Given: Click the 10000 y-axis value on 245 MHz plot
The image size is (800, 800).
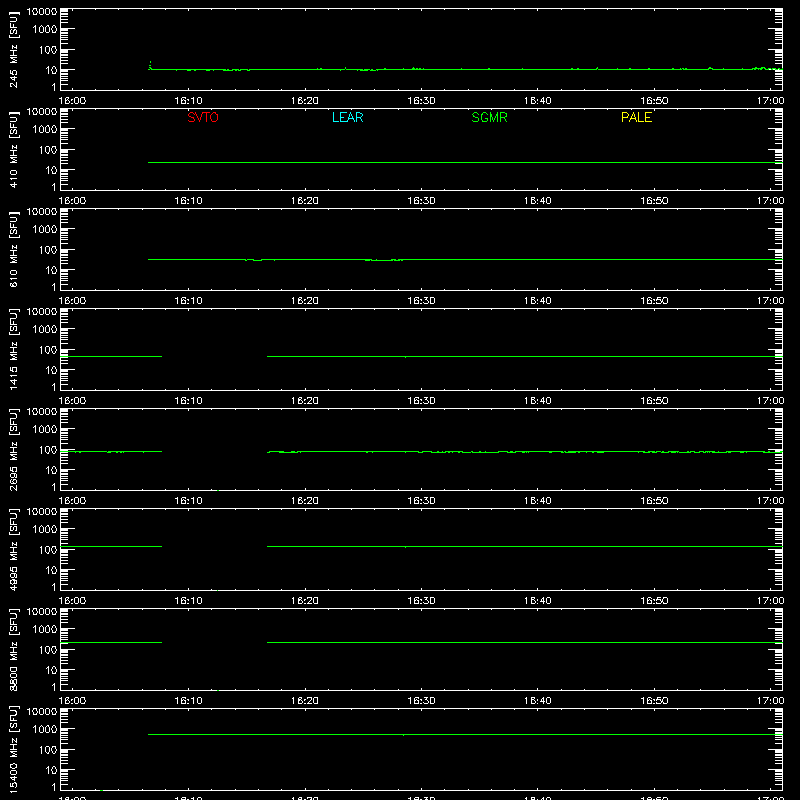Looking at the screenshot, I should (42, 11).
